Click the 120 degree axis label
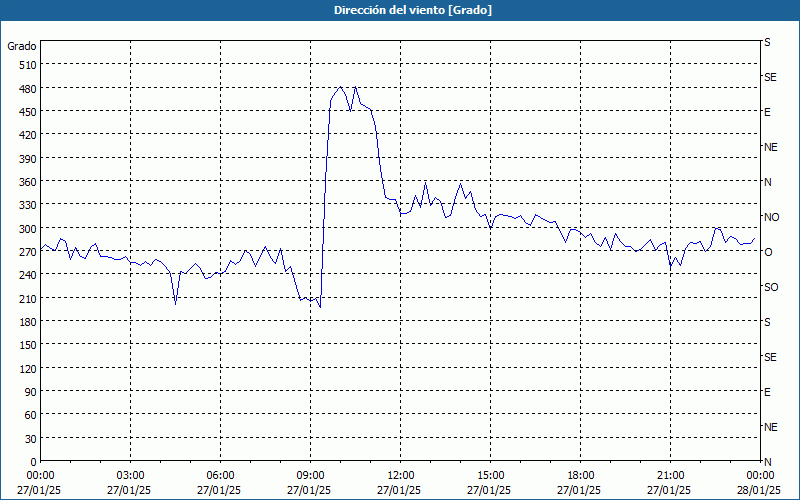The height and width of the screenshot is (500, 800). pos(28,368)
